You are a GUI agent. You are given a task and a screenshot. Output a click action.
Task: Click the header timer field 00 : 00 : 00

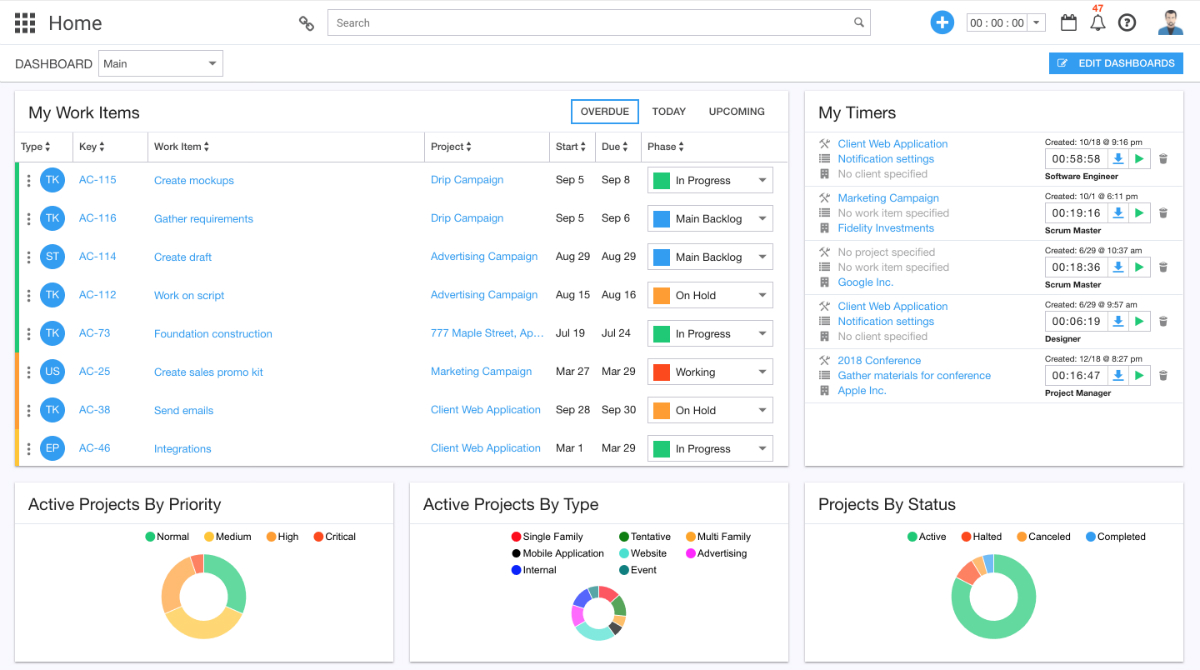coord(998,23)
